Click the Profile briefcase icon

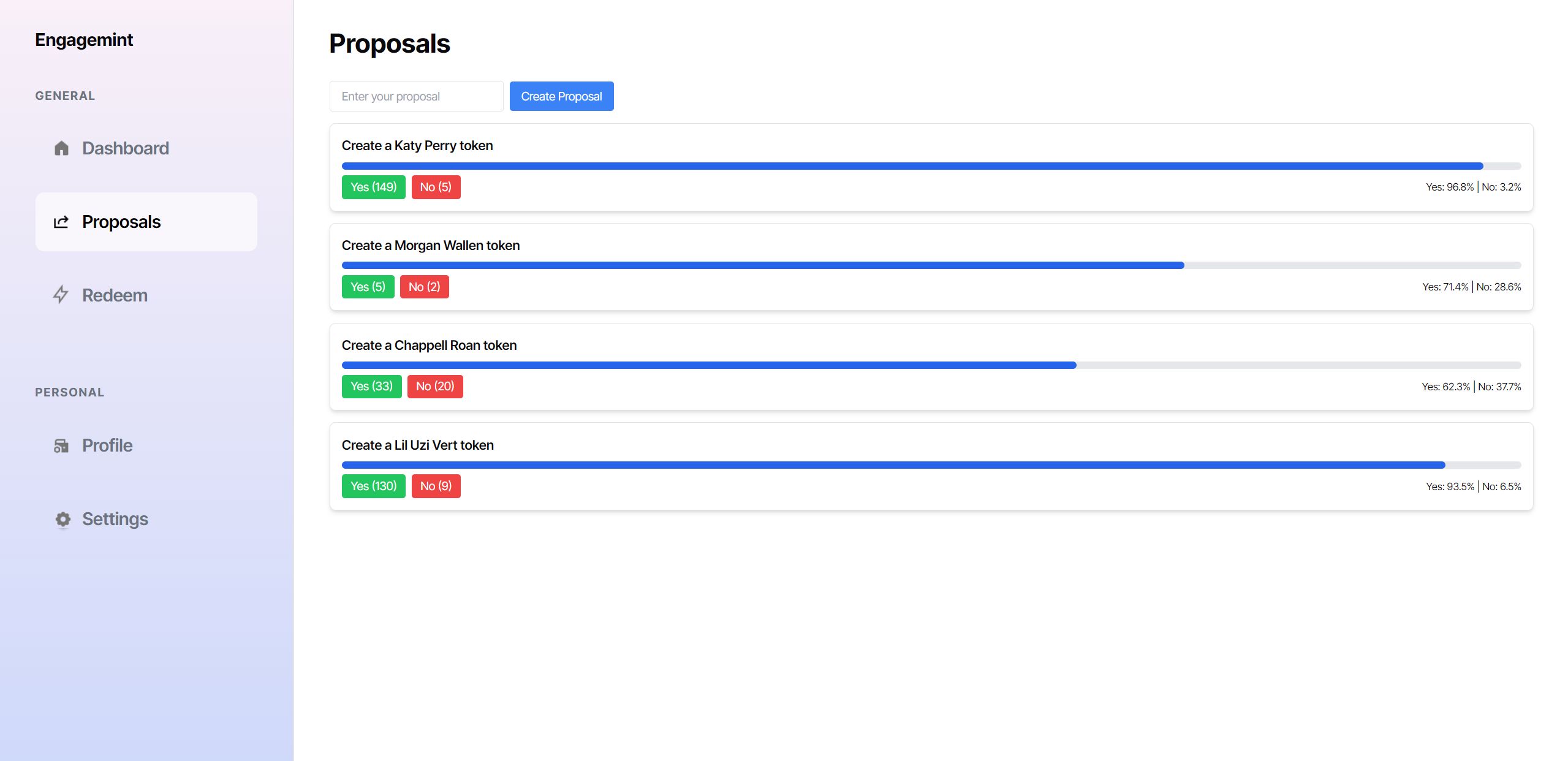pyautogui.click(x=62, y=444)
